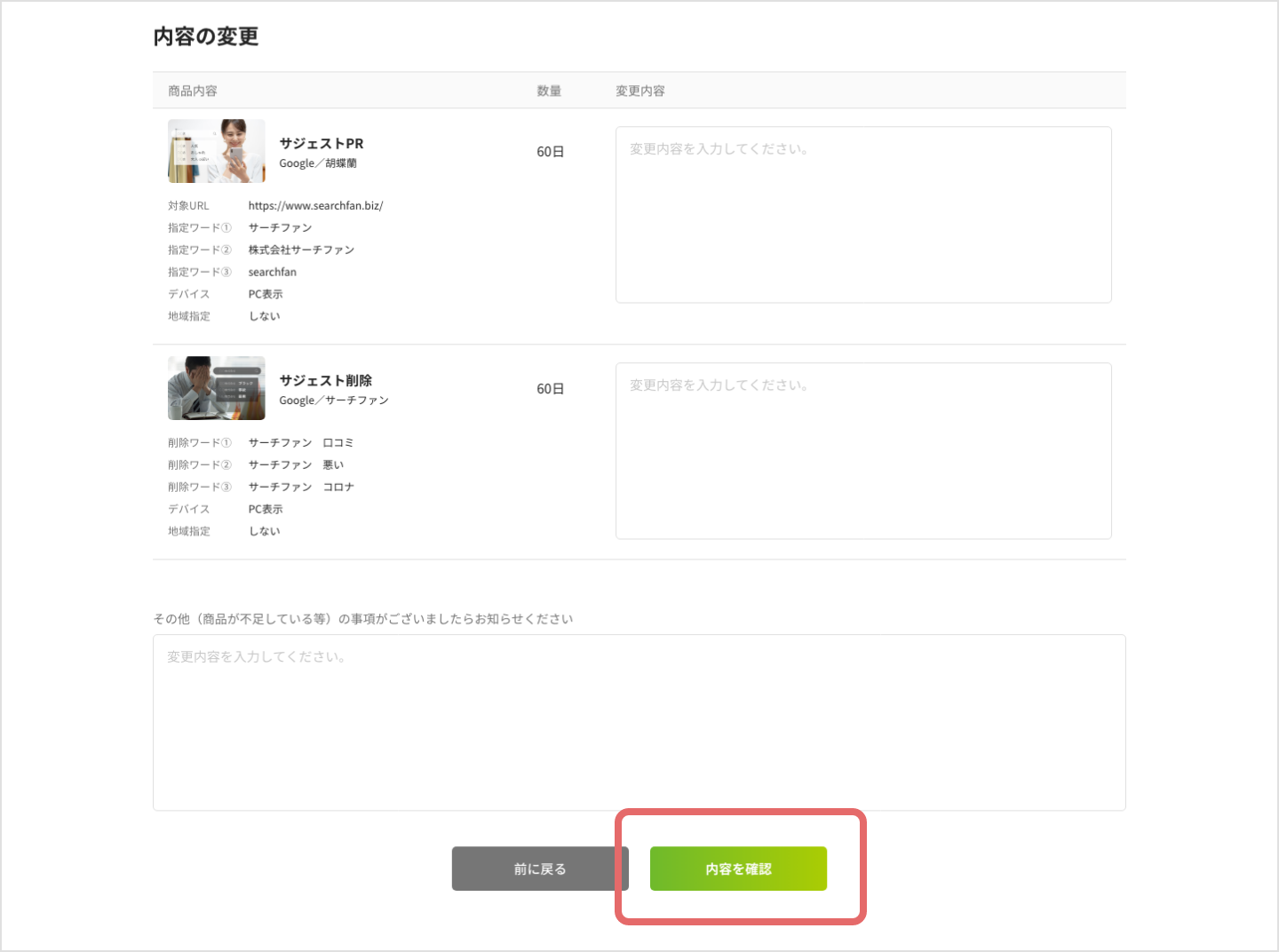
Task: Click the サジェスト削除 product thumbnail
Action: [217, 388]
